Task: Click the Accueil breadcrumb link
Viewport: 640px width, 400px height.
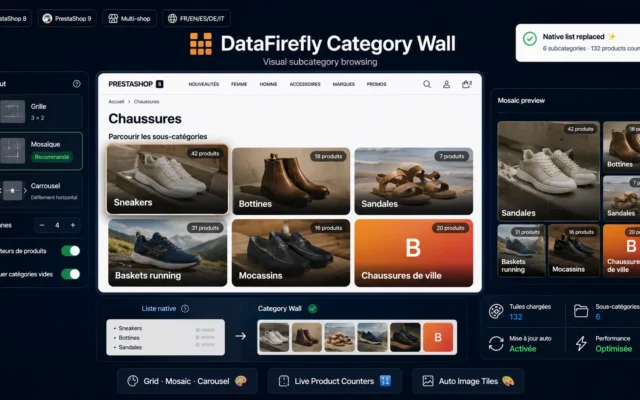Action: (x=116, y=102)
